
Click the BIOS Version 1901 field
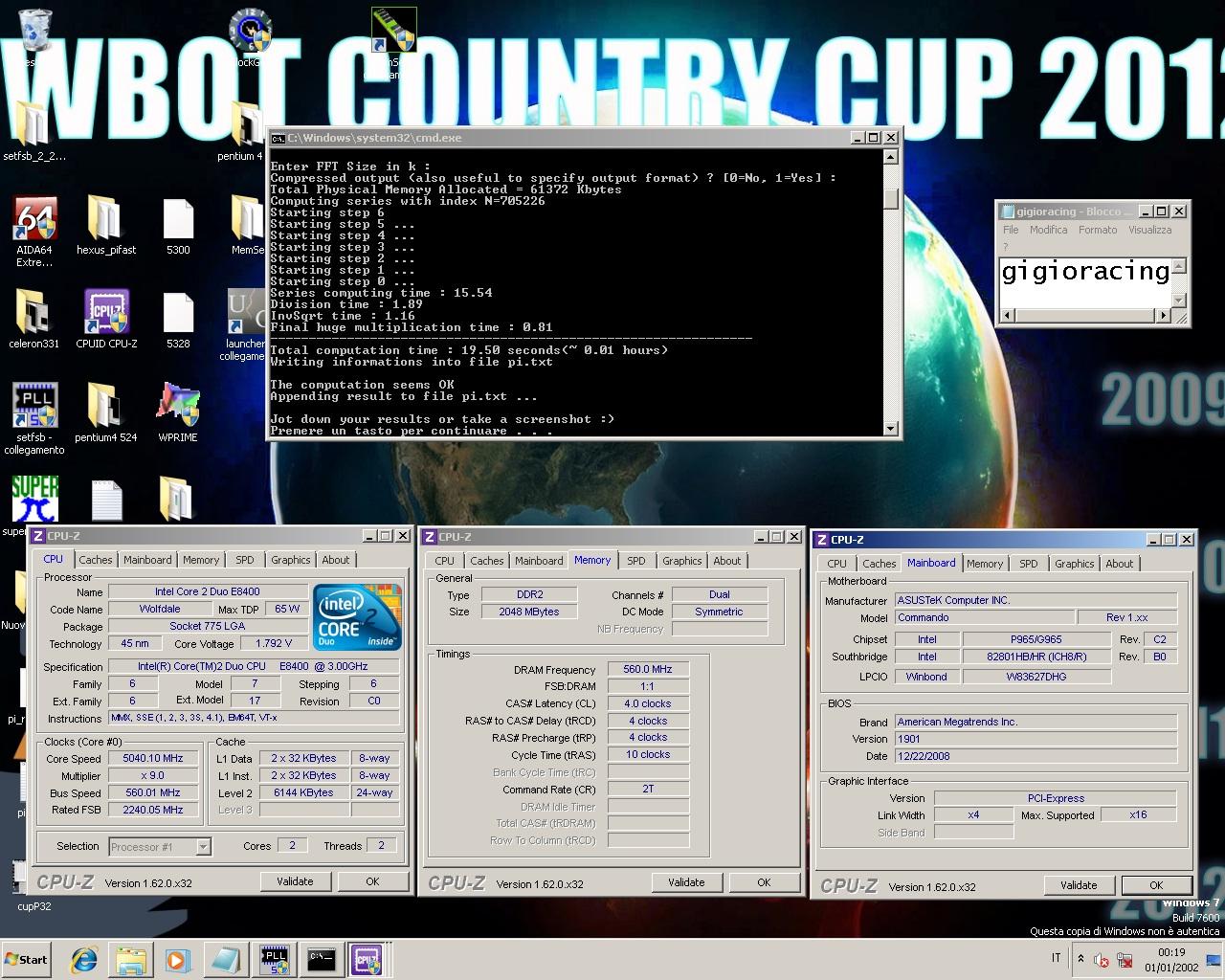pyautogui.click(x=1036, y=739)
